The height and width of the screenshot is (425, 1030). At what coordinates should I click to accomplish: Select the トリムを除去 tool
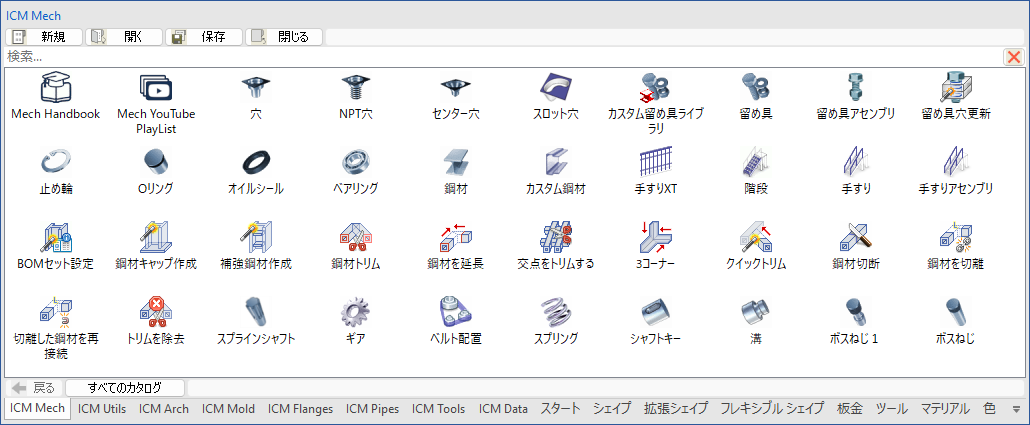coord(156,312)
